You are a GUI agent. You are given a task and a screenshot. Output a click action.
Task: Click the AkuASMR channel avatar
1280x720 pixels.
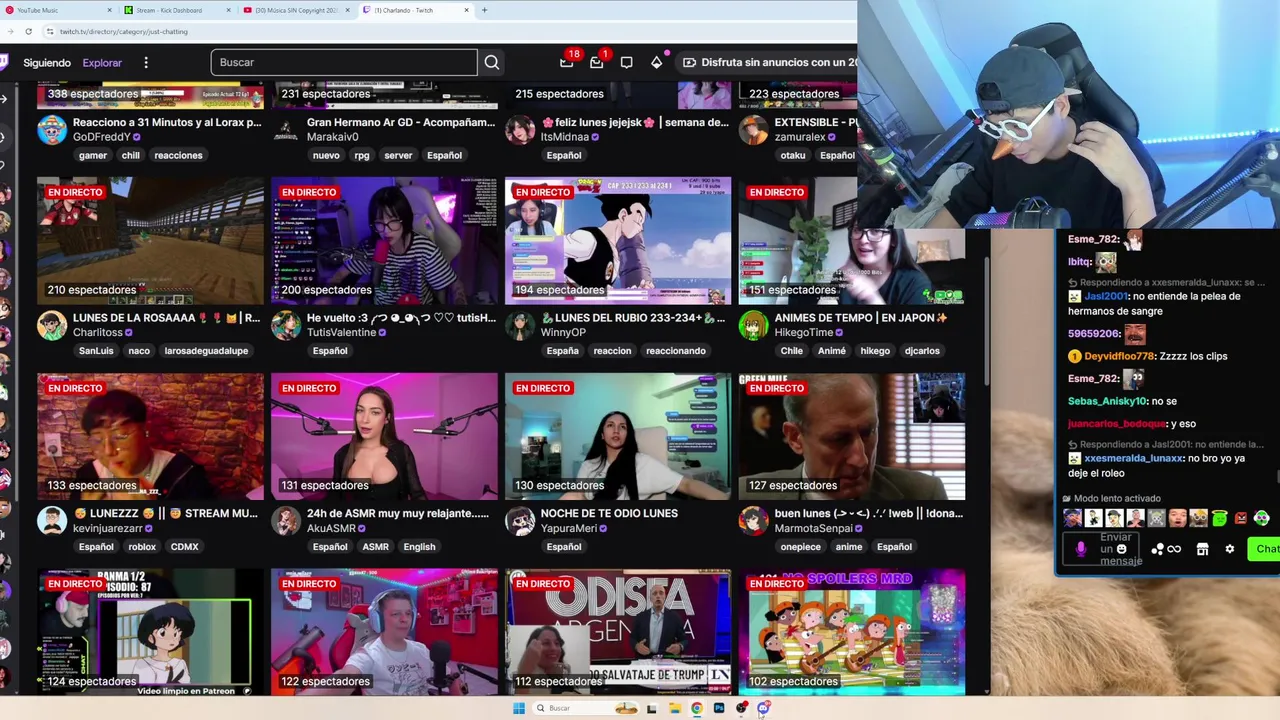[285, 520]
